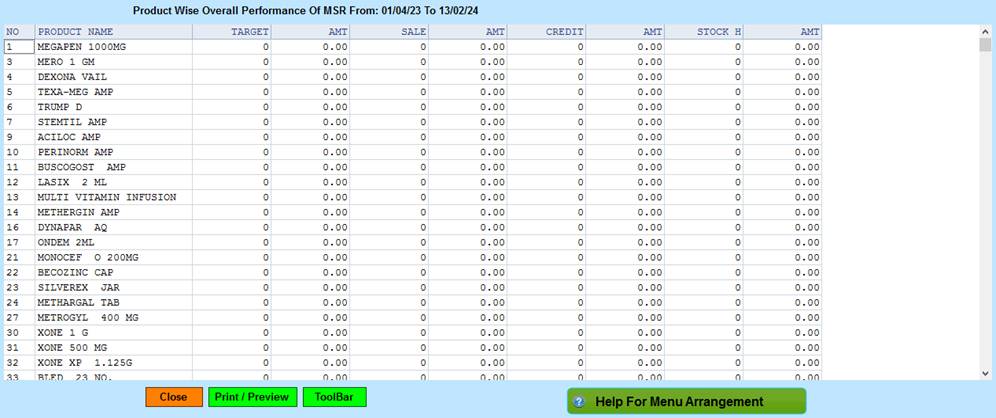Click the NO column header
Viewport: 996px width, 418px height.
pyautogui.click(x=13, y=32)
